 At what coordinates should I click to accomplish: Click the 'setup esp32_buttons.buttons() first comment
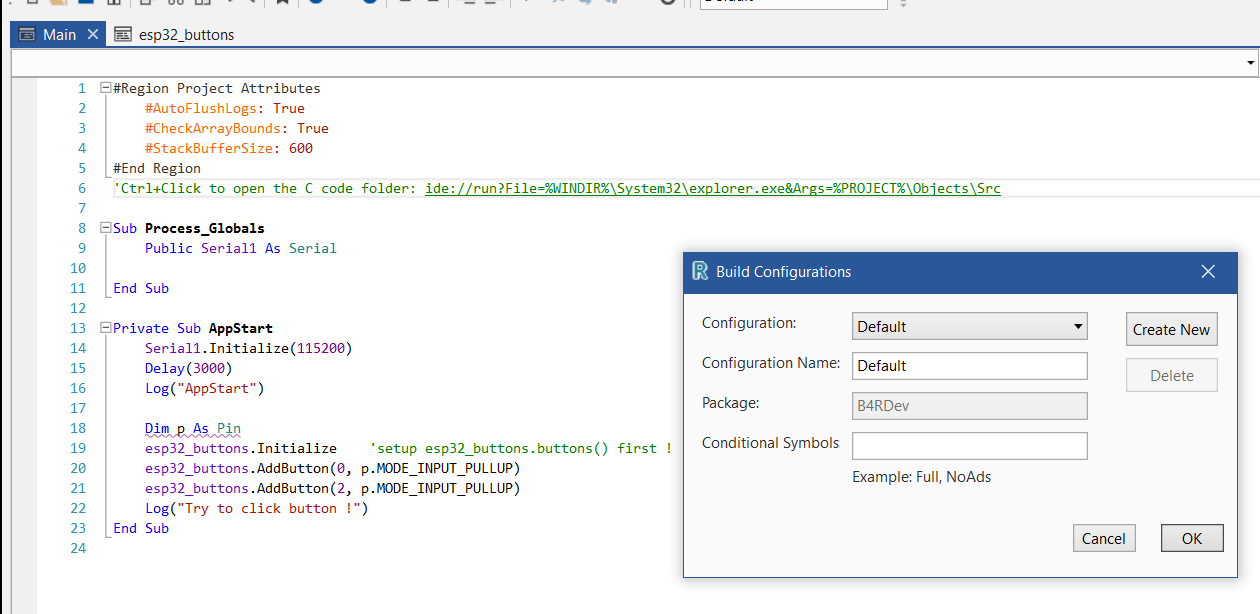tap(521, 448)
